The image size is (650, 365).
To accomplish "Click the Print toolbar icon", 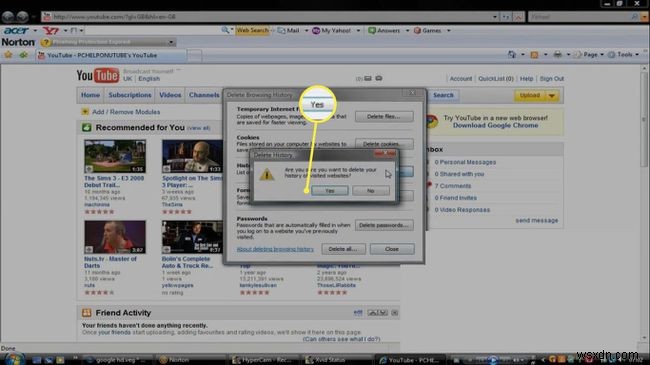I will point(558,55).
